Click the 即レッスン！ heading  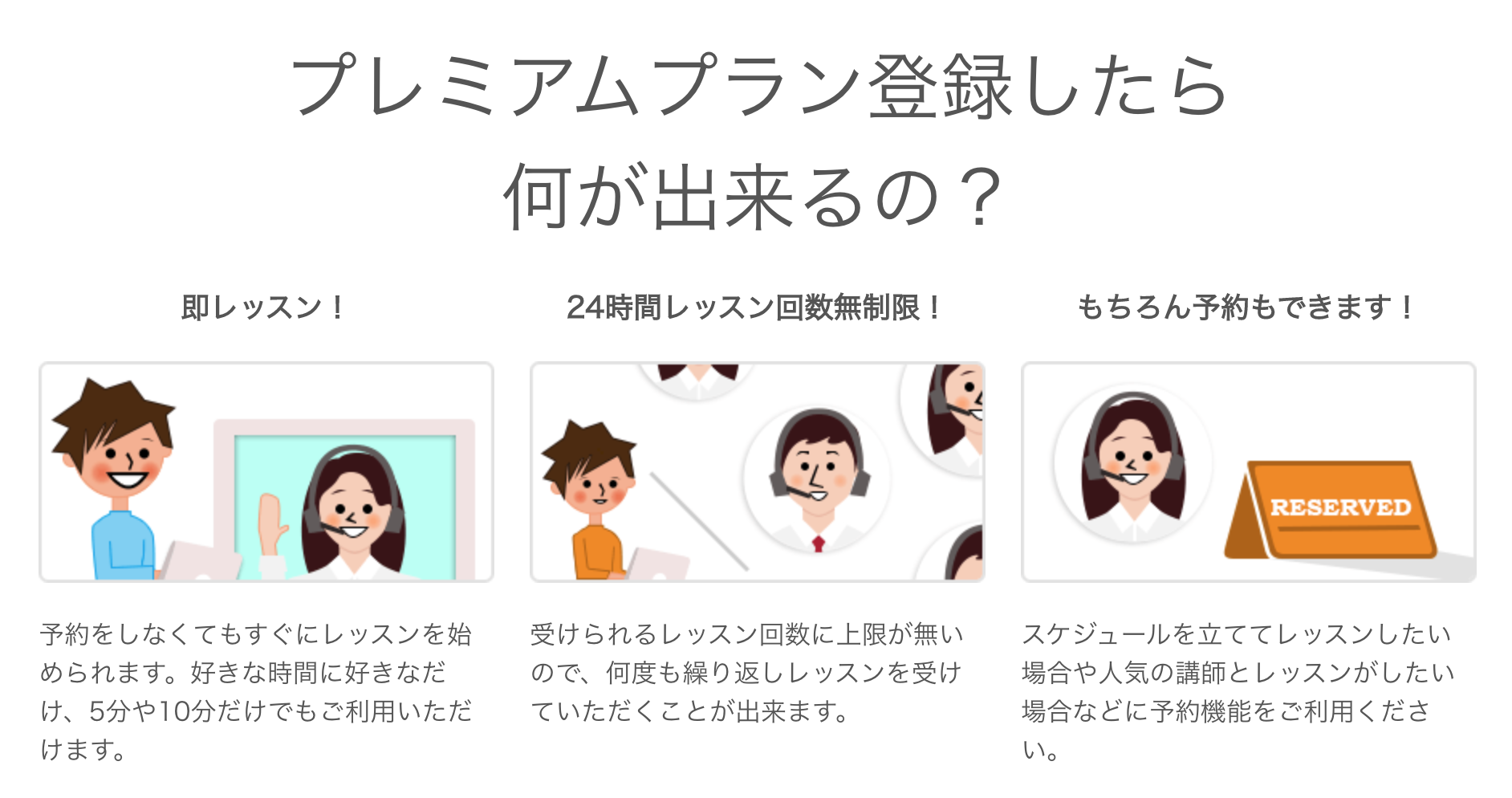[264, 307]
